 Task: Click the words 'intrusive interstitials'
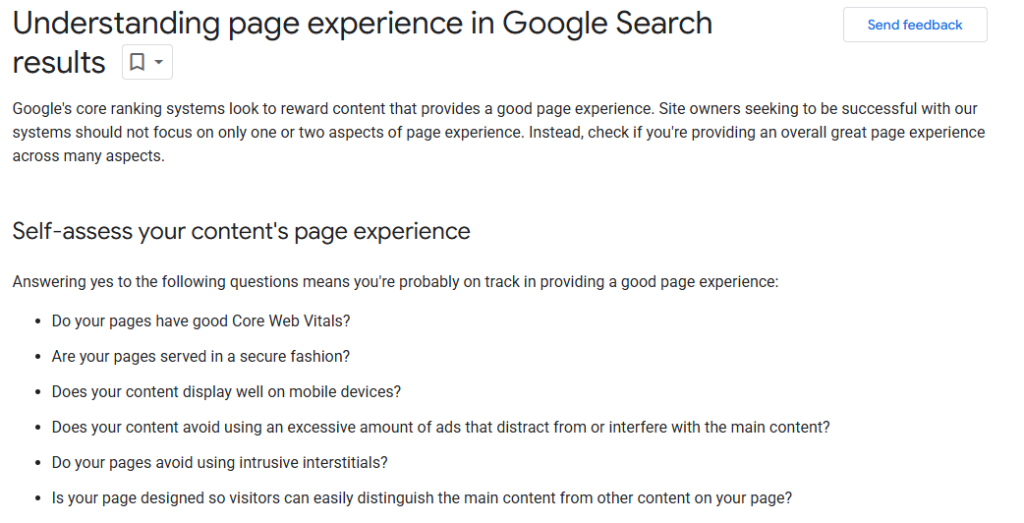313,462
